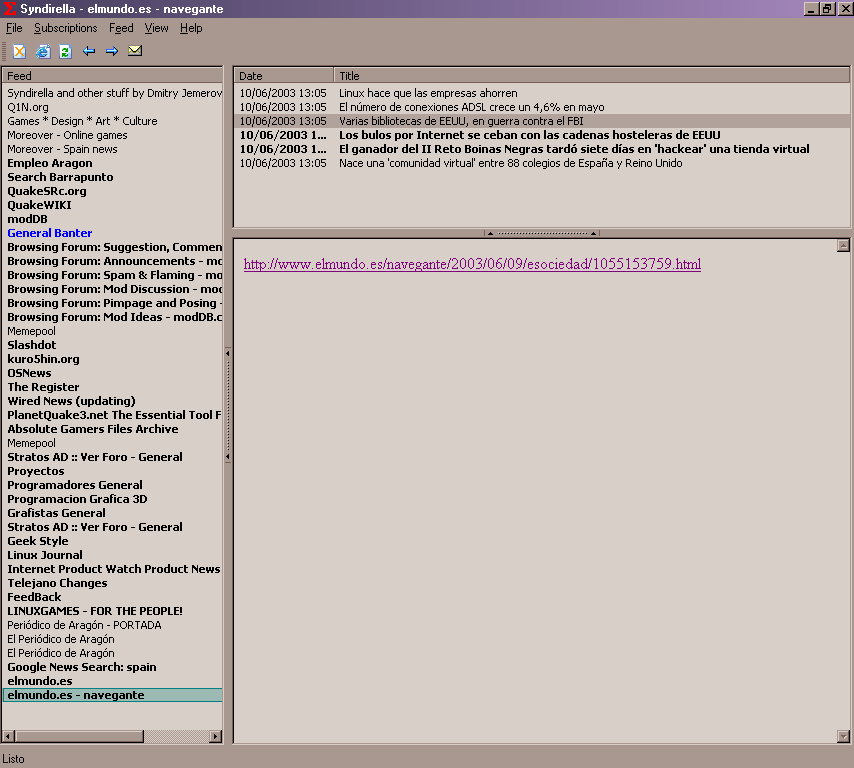Select Programacion Grafica 3D feed

tap(113, 499)
